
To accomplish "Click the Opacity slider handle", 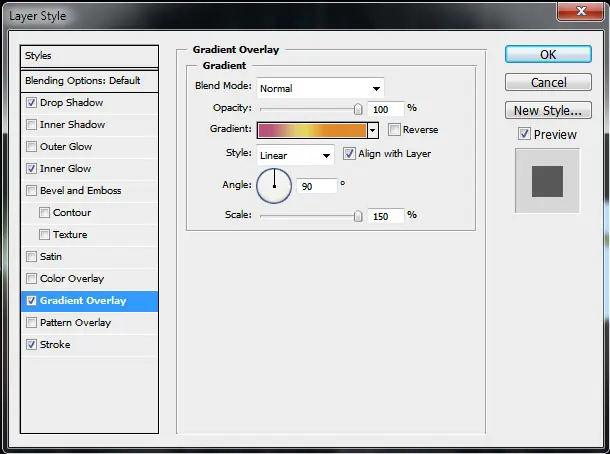I will (x=358, y=109).
